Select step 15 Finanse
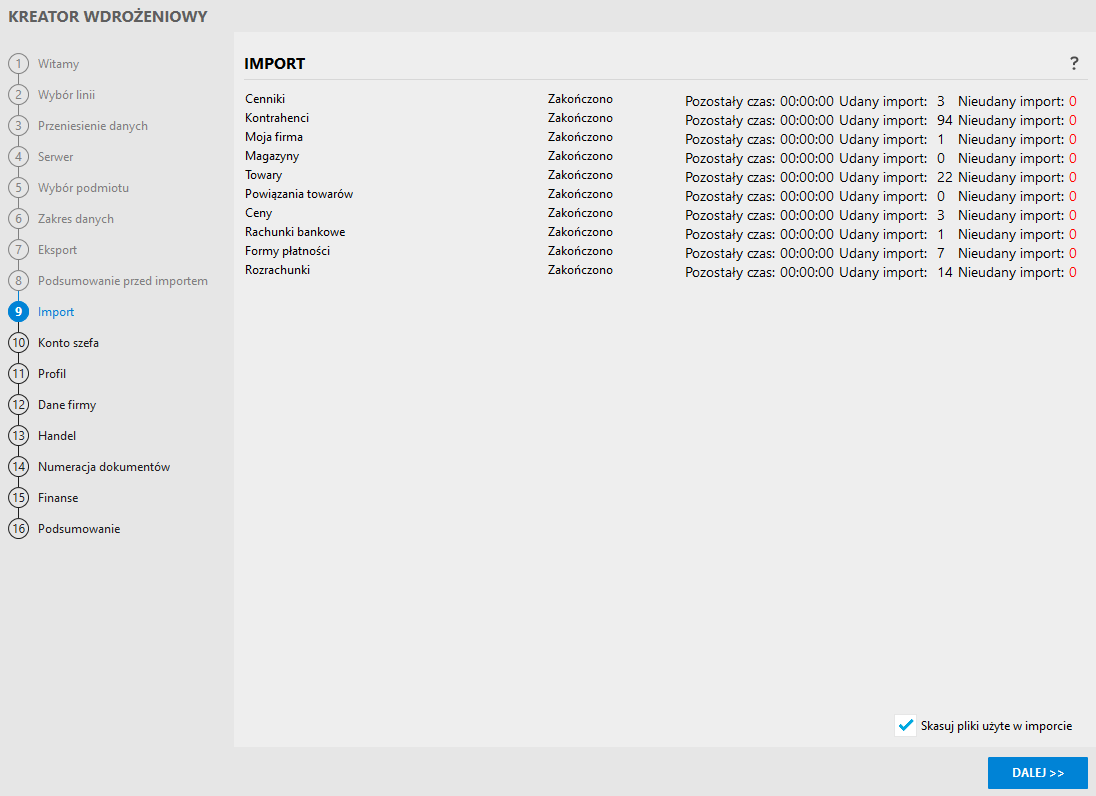Screen dimensions: 1096x796 click(x=43, y=498)
